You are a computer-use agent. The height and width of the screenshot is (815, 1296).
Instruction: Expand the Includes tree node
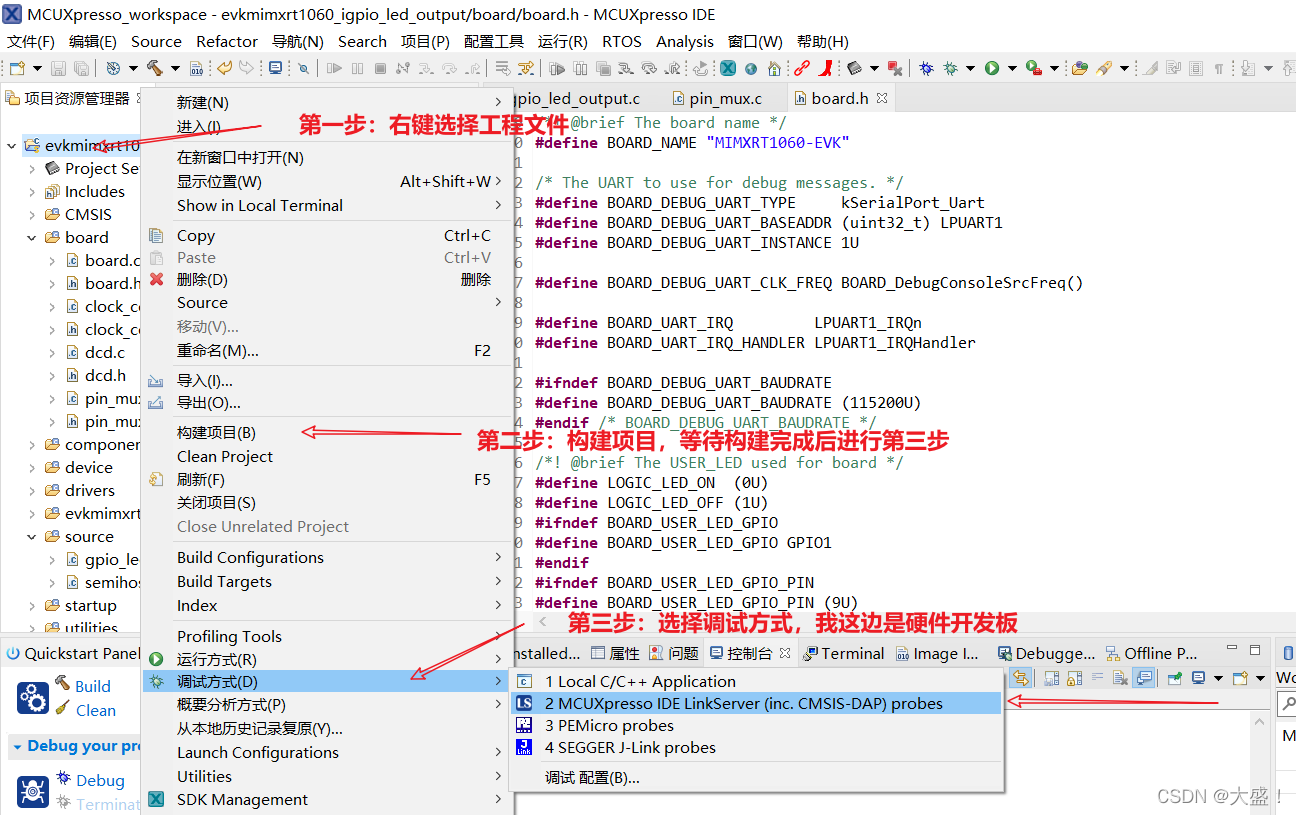(32, 191)
